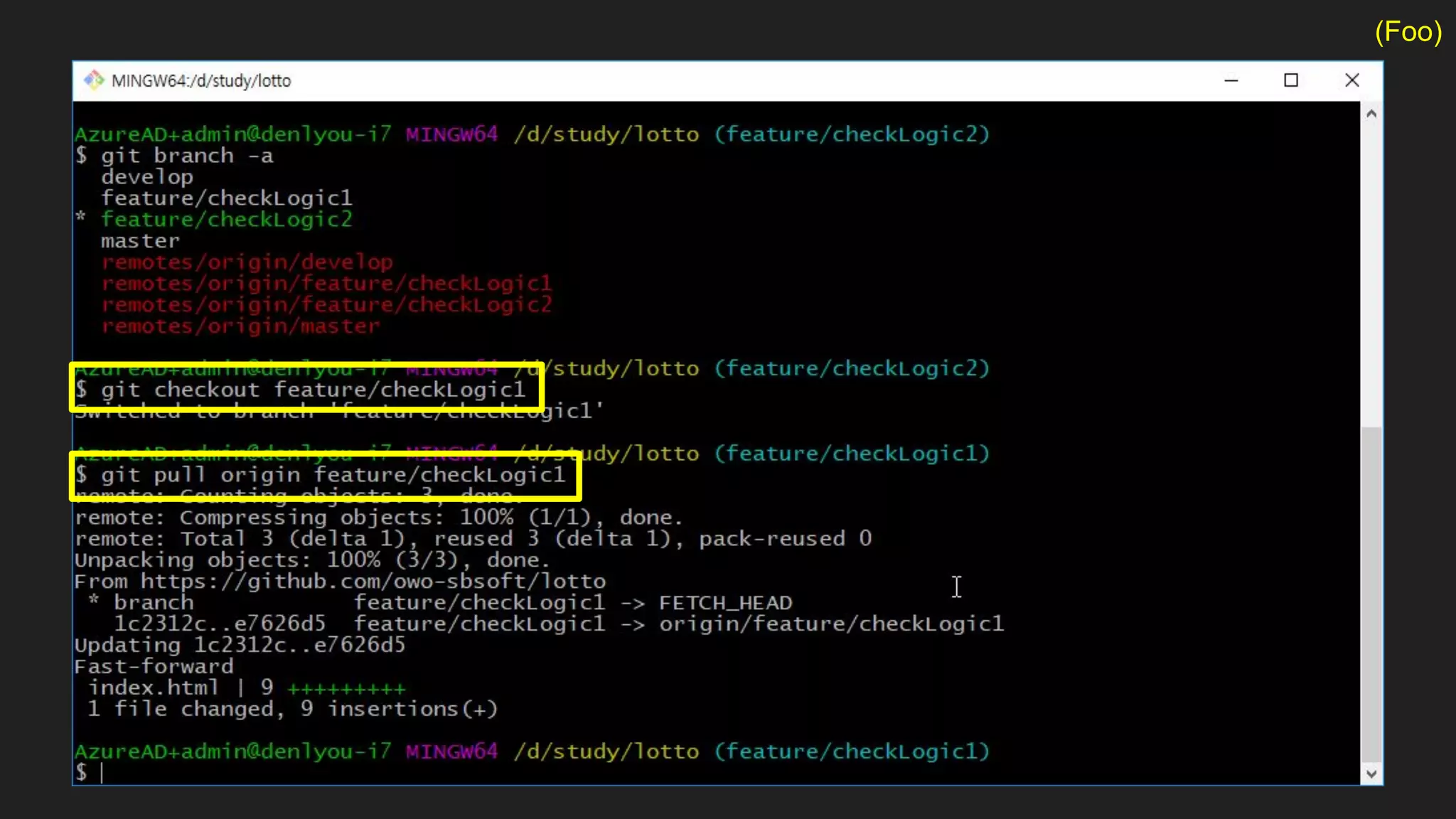Maximize the MINGW64 terminal window
Screen dimensions: 1456x819
[x=1291, y=80]
